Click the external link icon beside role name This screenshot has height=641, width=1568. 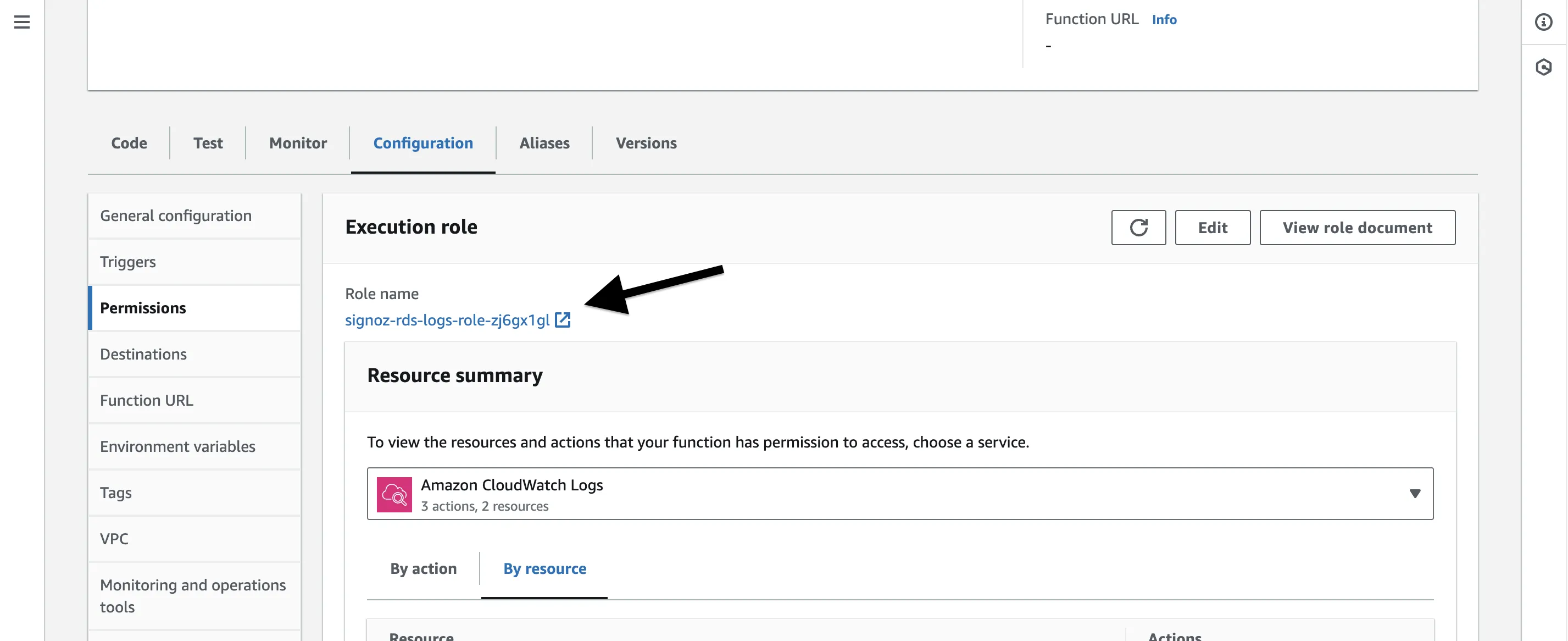click(x=563, y=320)
